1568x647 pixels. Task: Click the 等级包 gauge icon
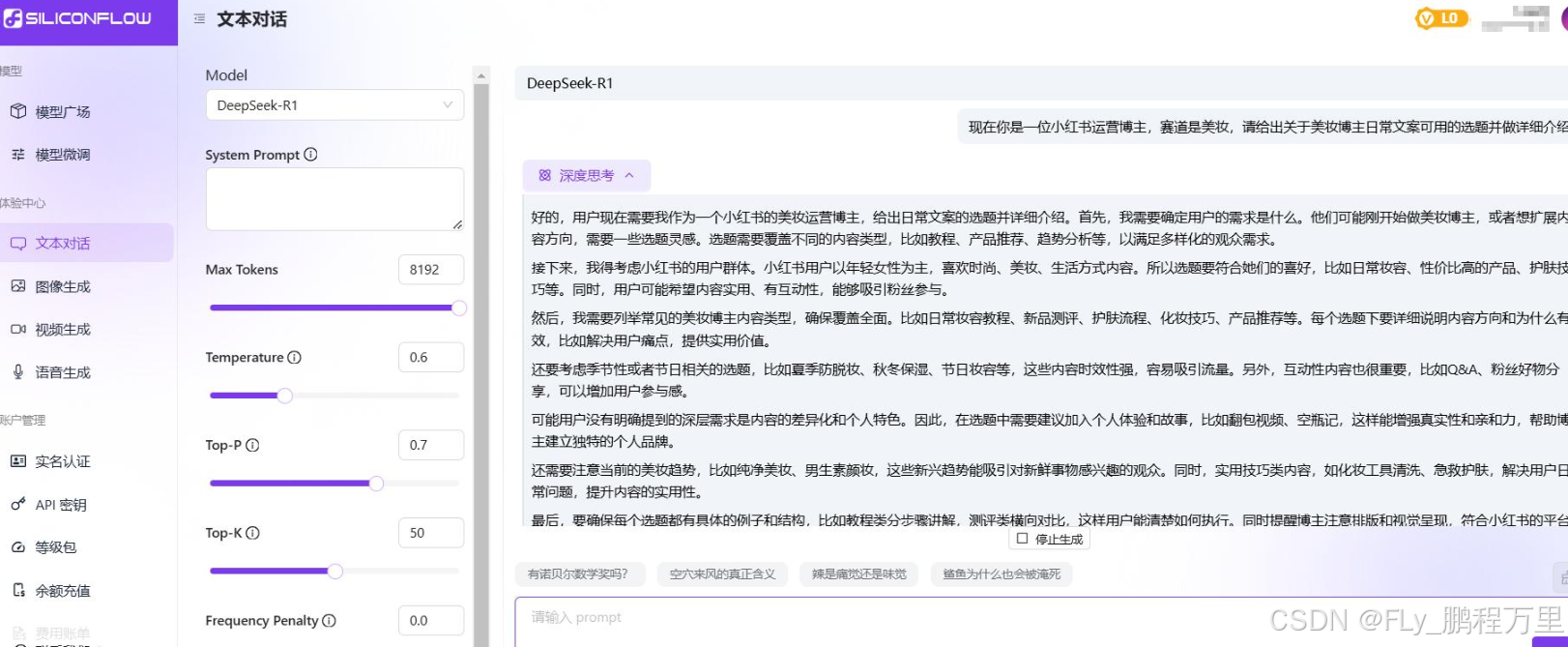click(18, 547)
